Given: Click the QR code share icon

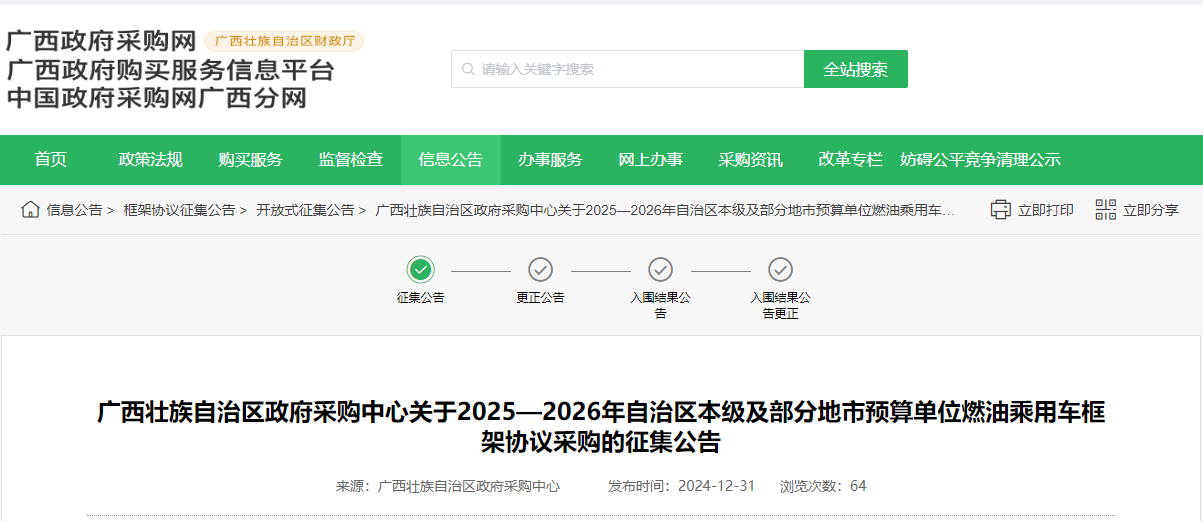Looking at the screenshot, I should pyautogui.click(x=1105, y=209).
